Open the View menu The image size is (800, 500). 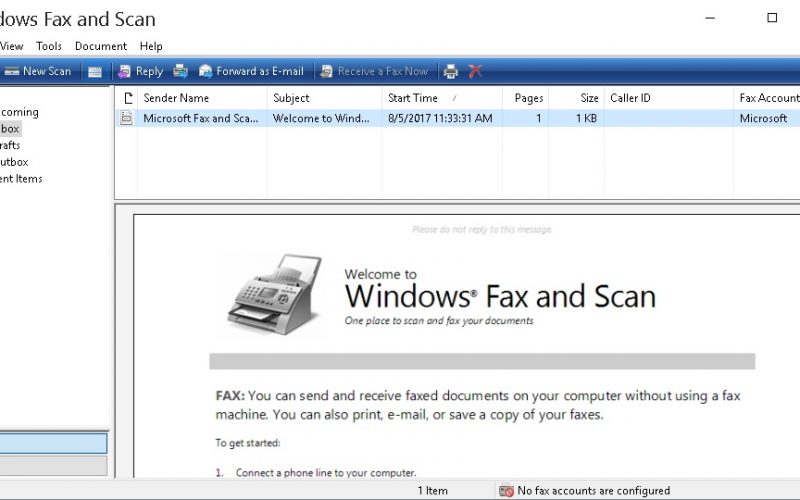(11, 46)
